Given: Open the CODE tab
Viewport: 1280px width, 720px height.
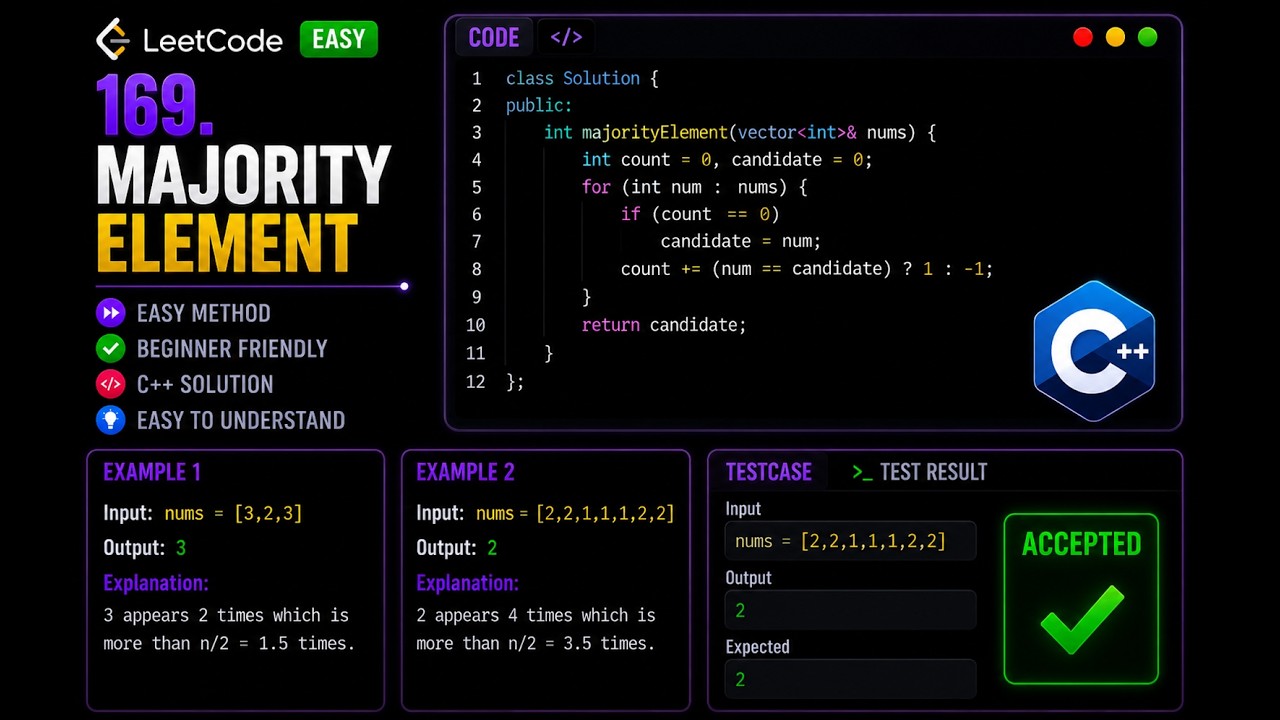Looking at the screenshot, I should click(494, 38).
